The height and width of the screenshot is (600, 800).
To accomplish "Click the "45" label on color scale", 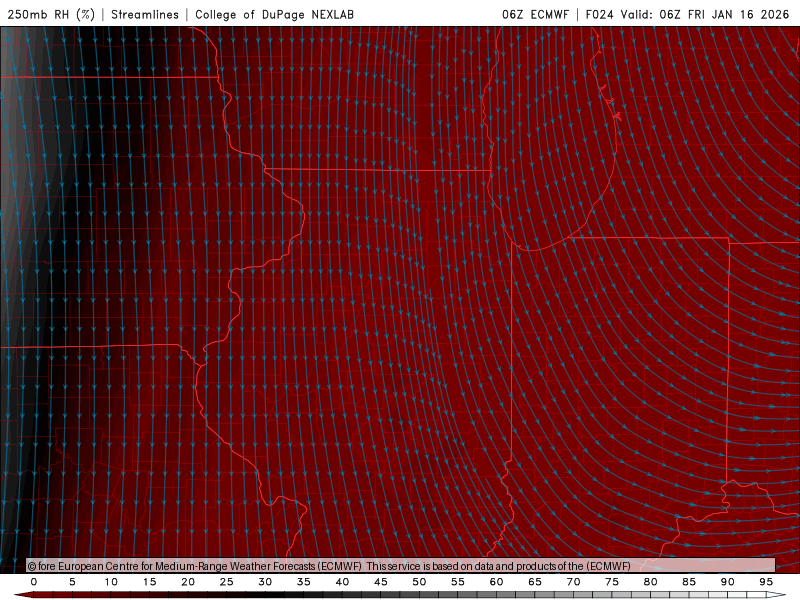I will 381,582.
